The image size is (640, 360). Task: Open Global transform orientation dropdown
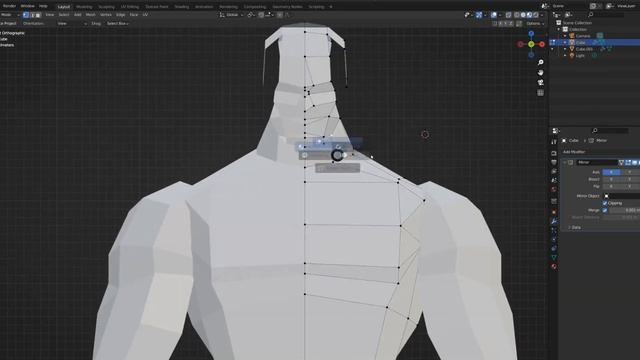(232, 15)
